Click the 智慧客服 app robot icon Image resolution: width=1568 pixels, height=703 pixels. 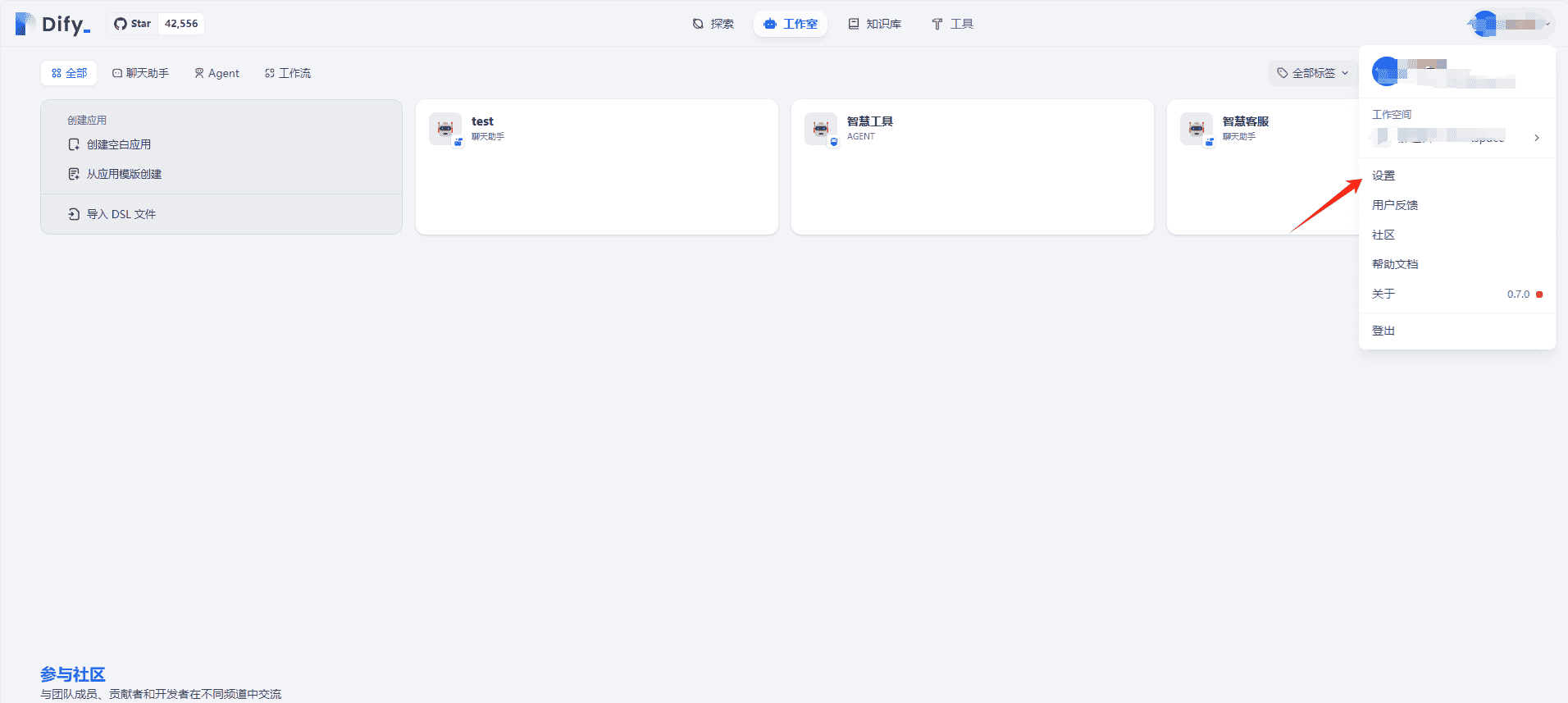coord(1197,129)
